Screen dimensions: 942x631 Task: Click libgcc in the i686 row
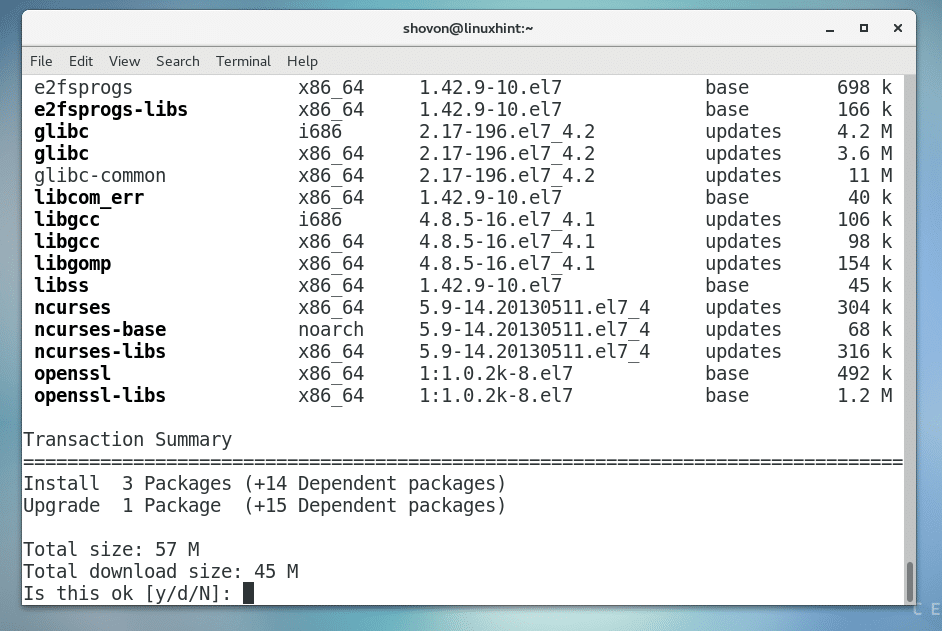point(67,220)
